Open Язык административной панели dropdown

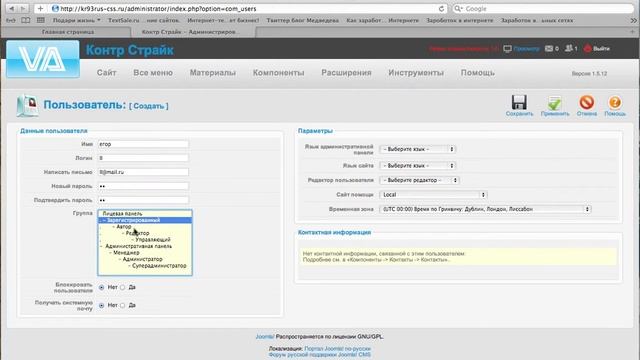coord(418,149)
